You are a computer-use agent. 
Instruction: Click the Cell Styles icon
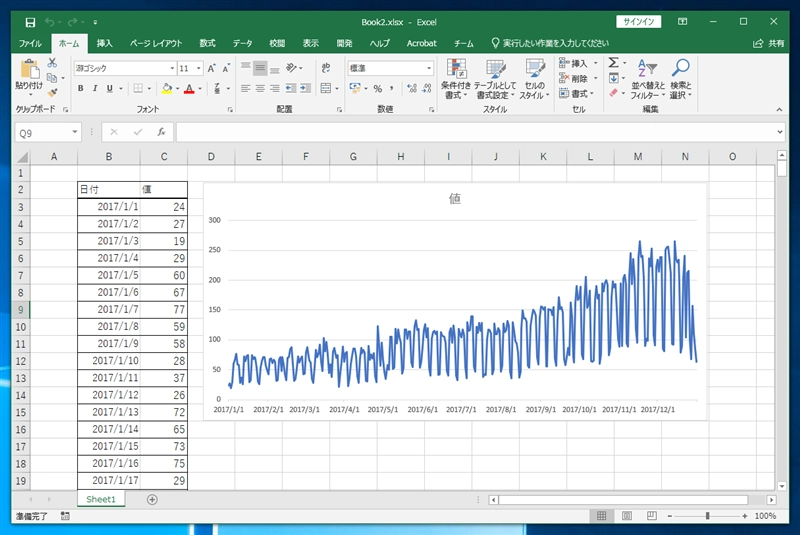[535, 68]
